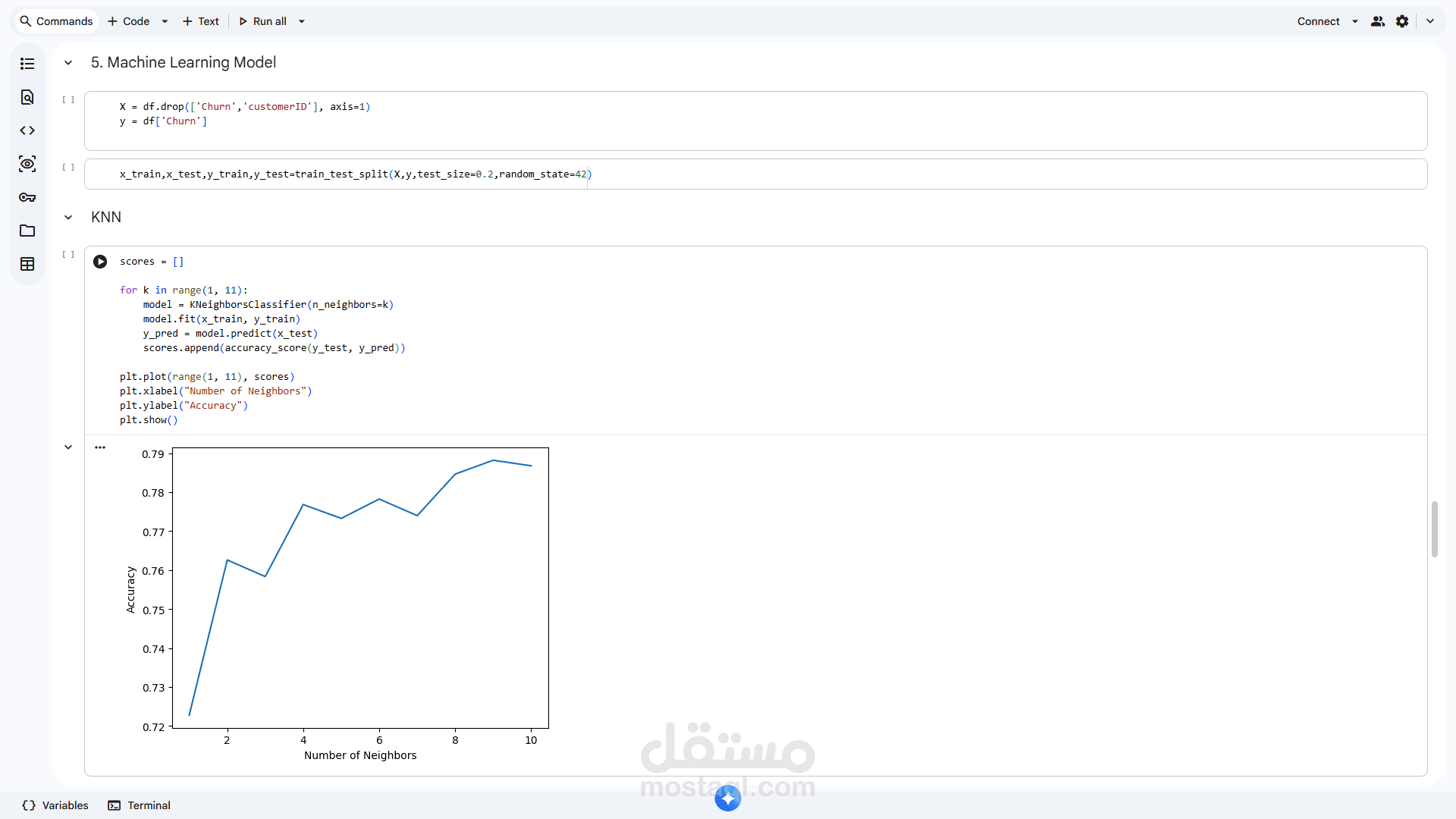Open the code snippets sidebar icon
The image size is (1456, 819).
click(x=27, y=130)
